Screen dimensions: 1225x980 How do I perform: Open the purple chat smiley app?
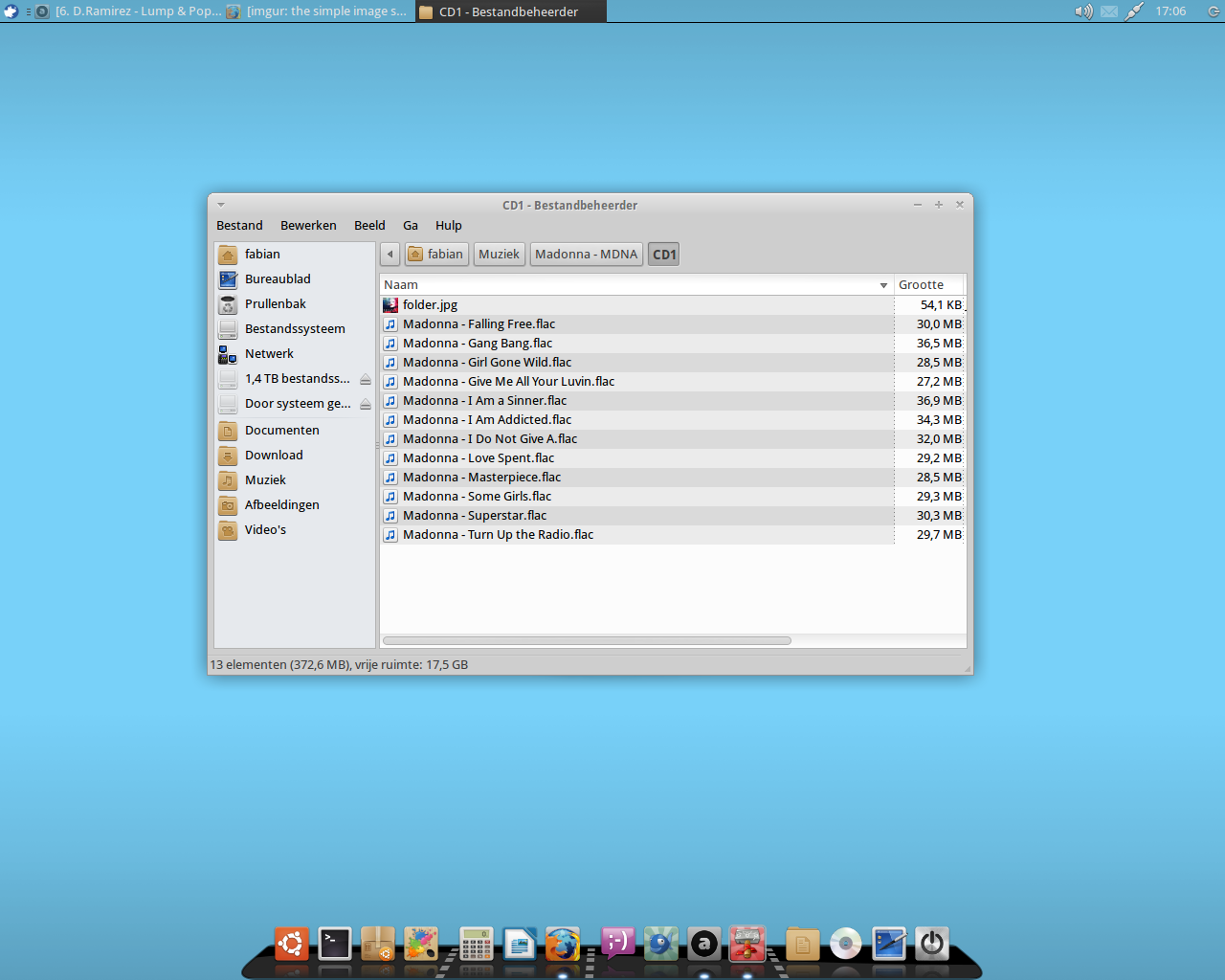(x=618, y=945)
